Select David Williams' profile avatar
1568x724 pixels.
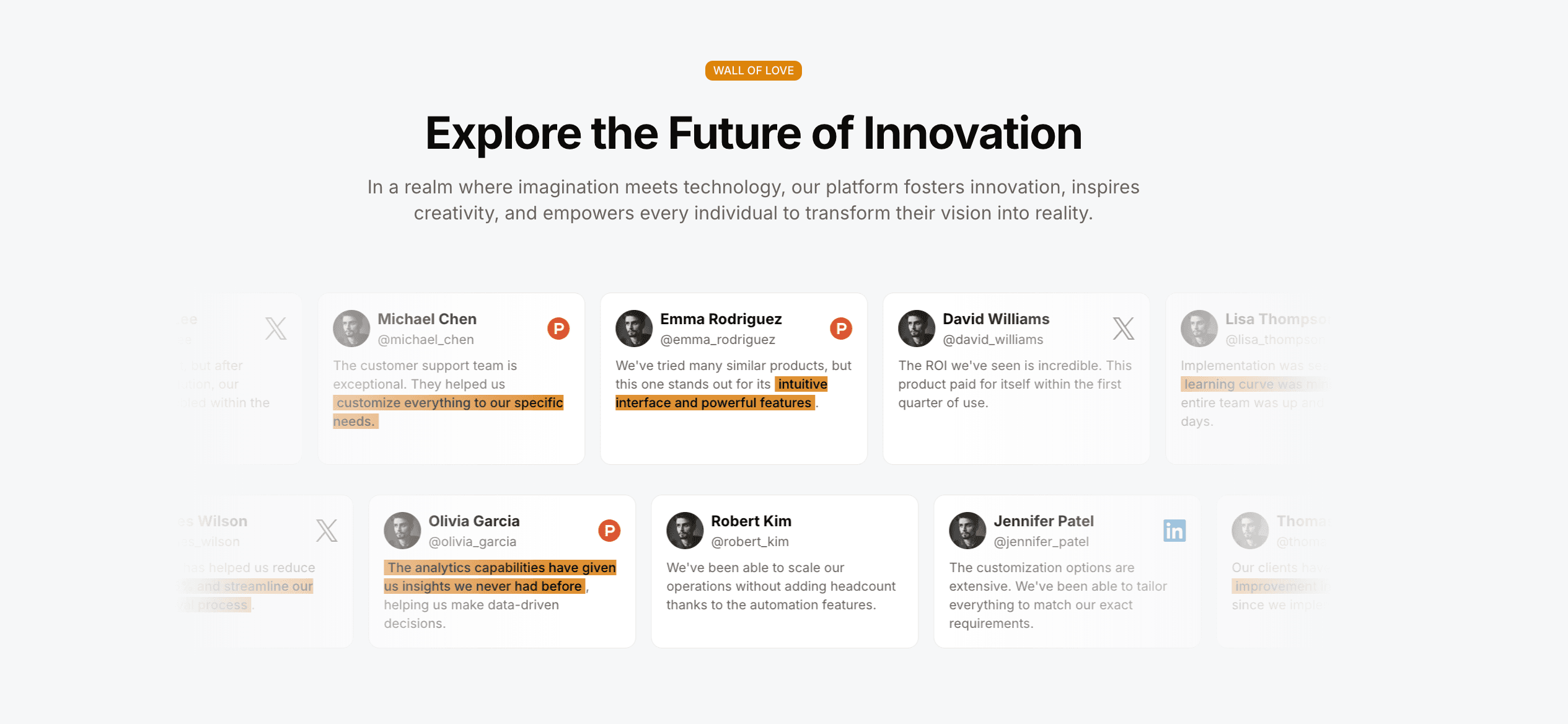point(917,329)
